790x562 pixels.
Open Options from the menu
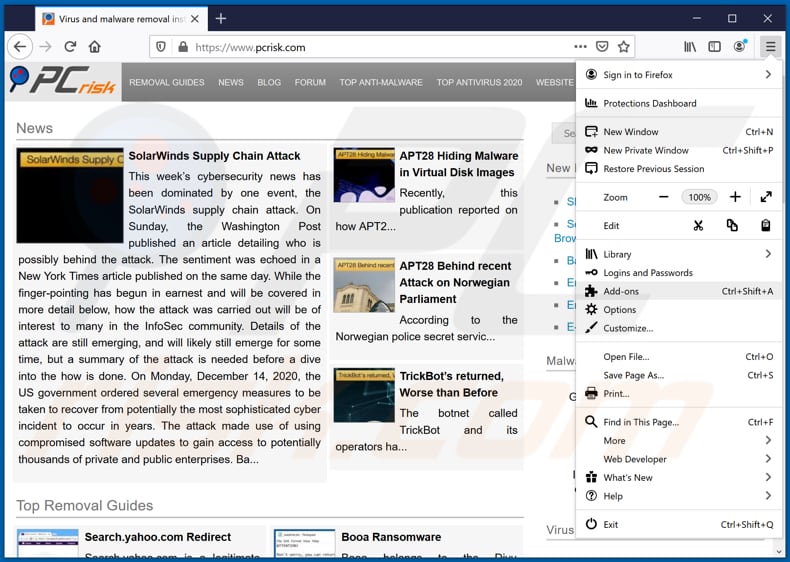(678, 310)
